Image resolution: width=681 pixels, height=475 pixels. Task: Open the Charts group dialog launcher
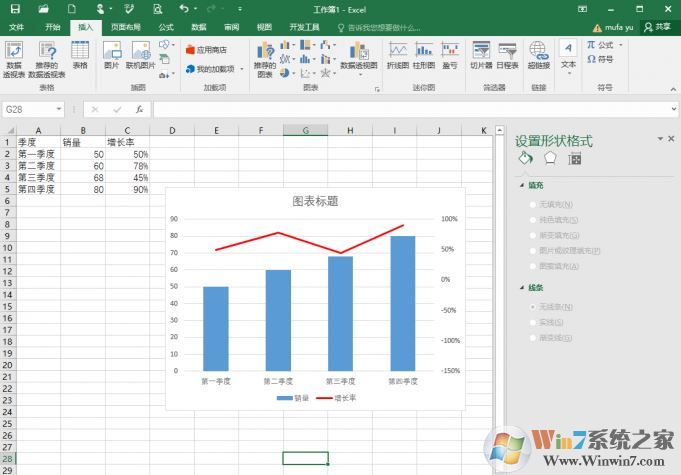[x=377, y=89]
